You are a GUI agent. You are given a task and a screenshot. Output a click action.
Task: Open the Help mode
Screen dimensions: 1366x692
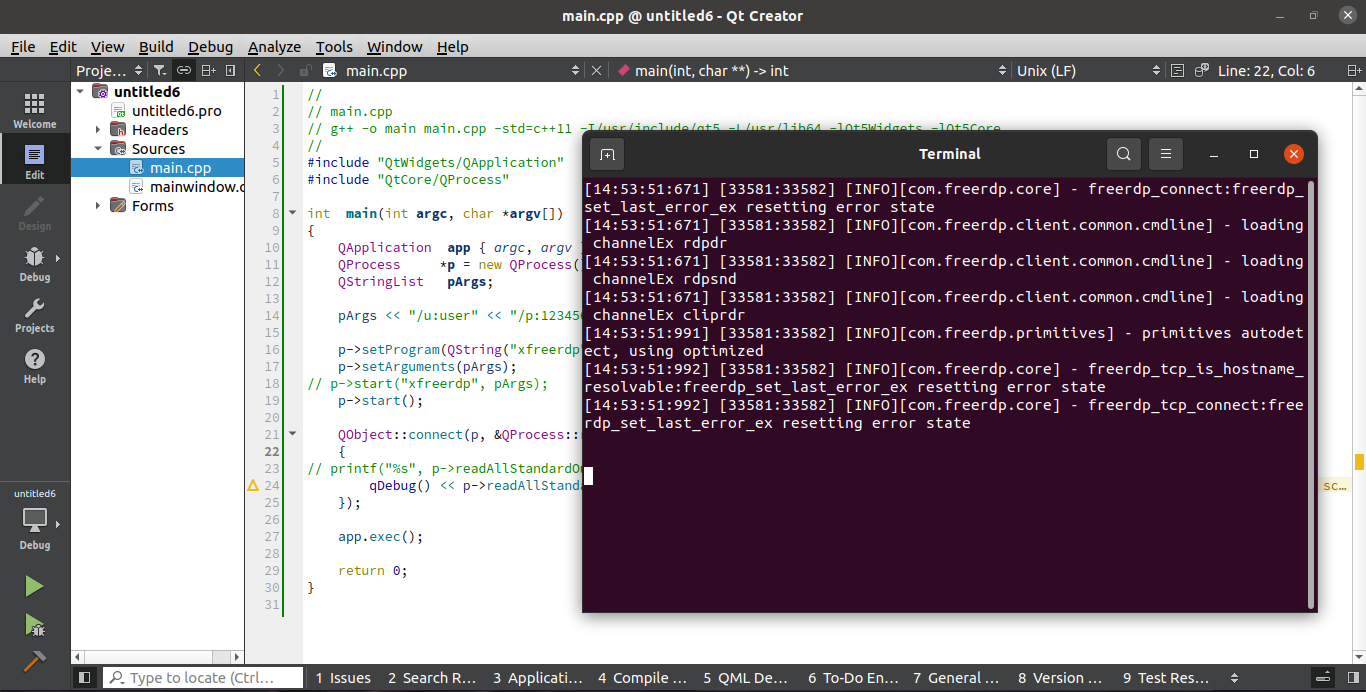35,366
